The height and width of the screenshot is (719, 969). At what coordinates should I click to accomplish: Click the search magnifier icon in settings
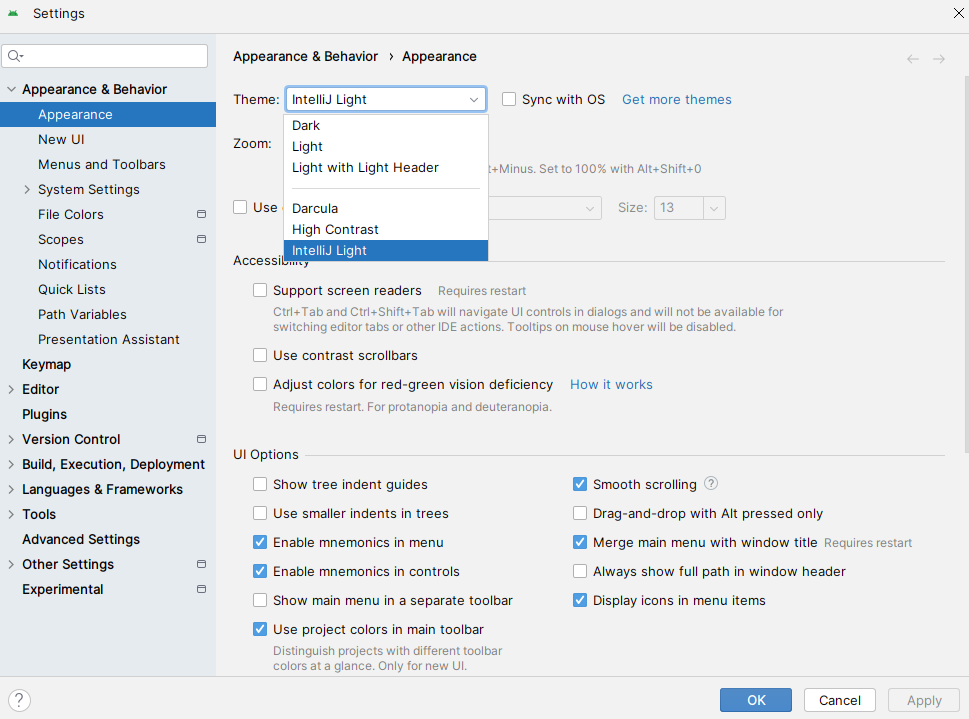[15, 56]
